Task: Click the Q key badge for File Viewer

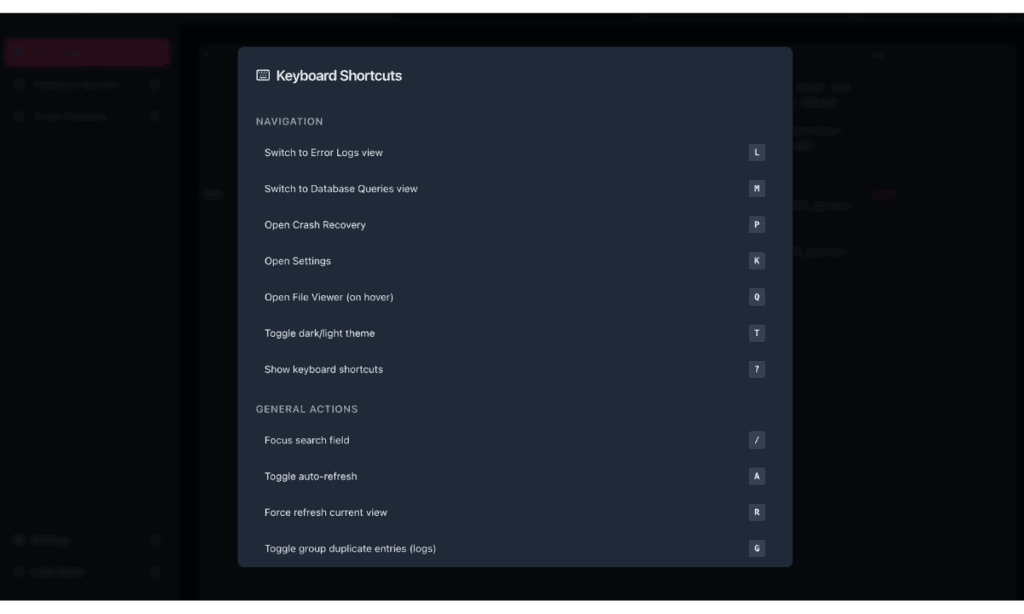Action: 756,297
